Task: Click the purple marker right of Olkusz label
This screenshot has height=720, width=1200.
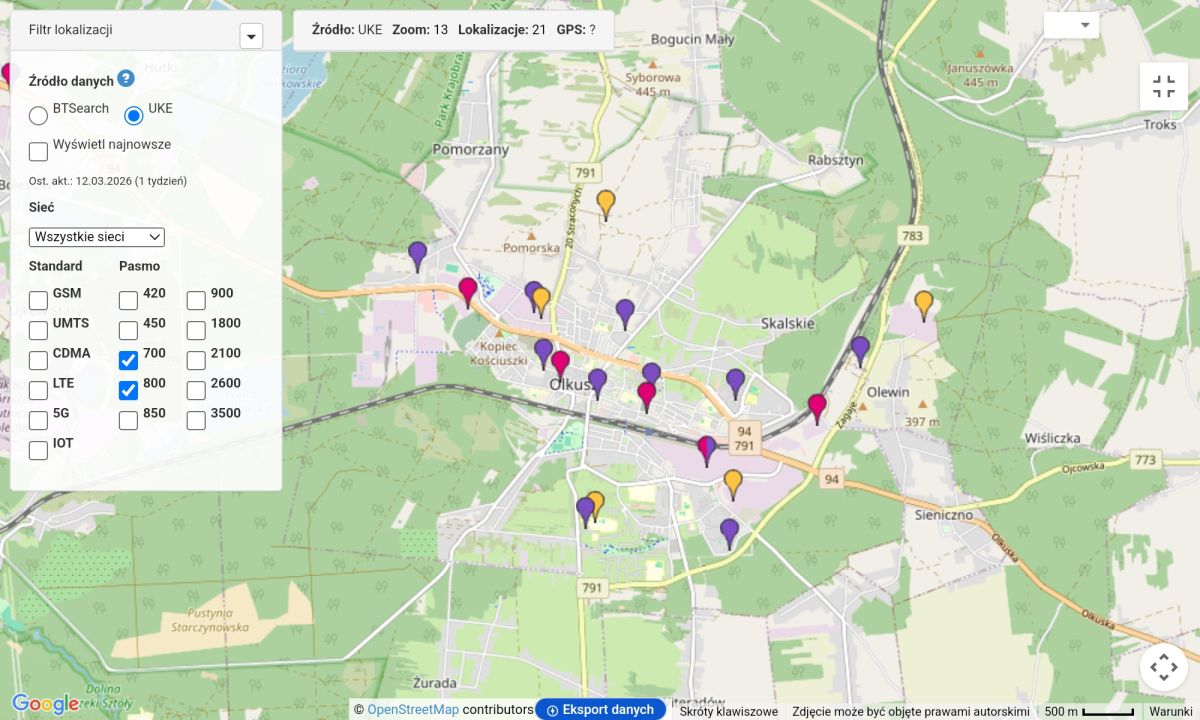Action: [597, 382]
